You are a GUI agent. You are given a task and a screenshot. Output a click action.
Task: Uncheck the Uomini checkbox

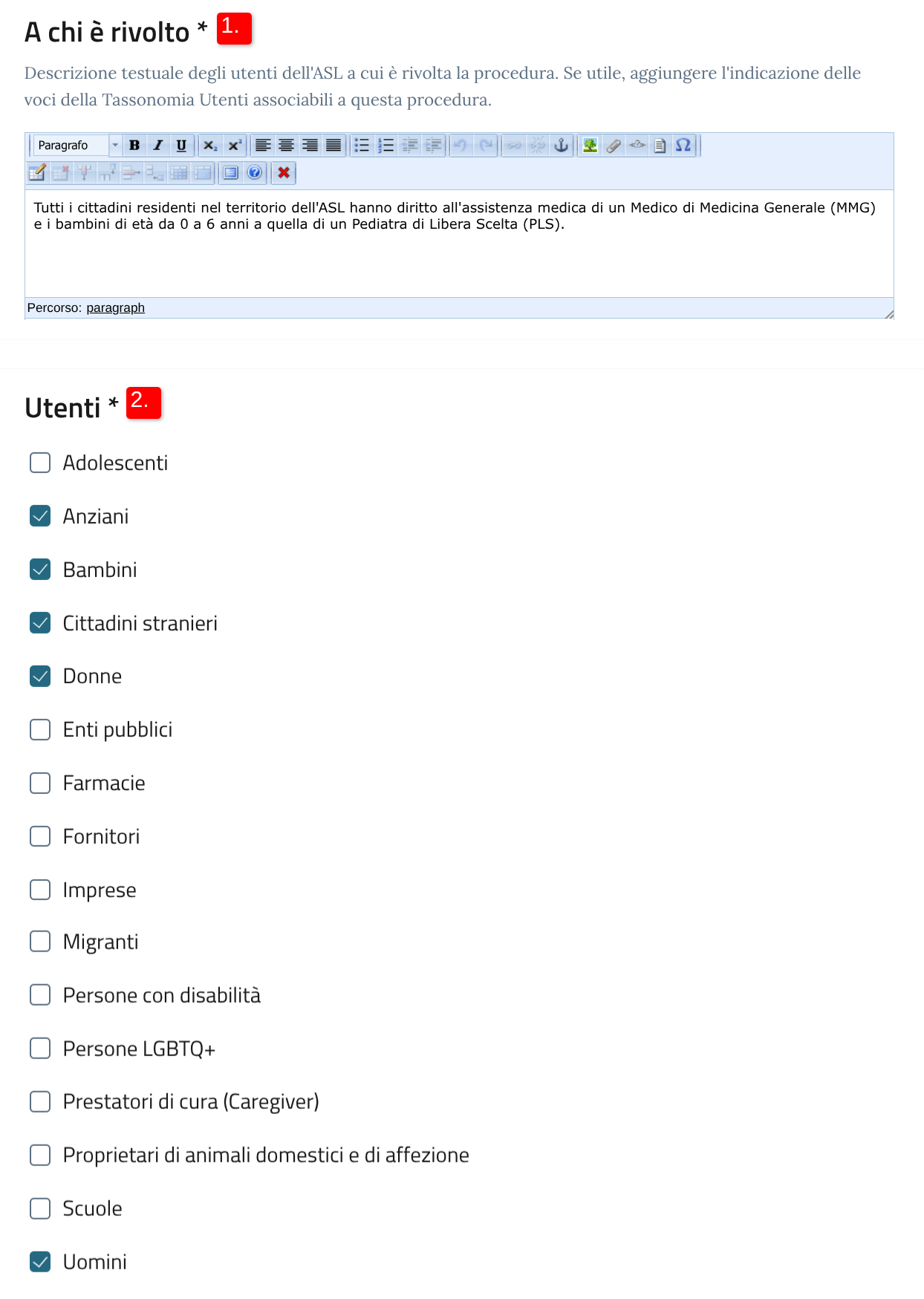40,1262
